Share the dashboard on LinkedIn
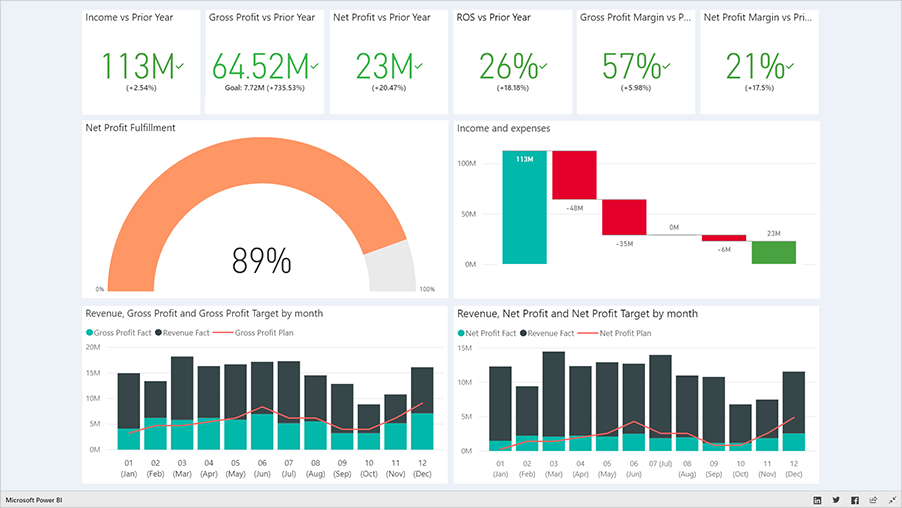Viewport: 902px width, 508px height. pyautogui.click(x=817, y=499)
